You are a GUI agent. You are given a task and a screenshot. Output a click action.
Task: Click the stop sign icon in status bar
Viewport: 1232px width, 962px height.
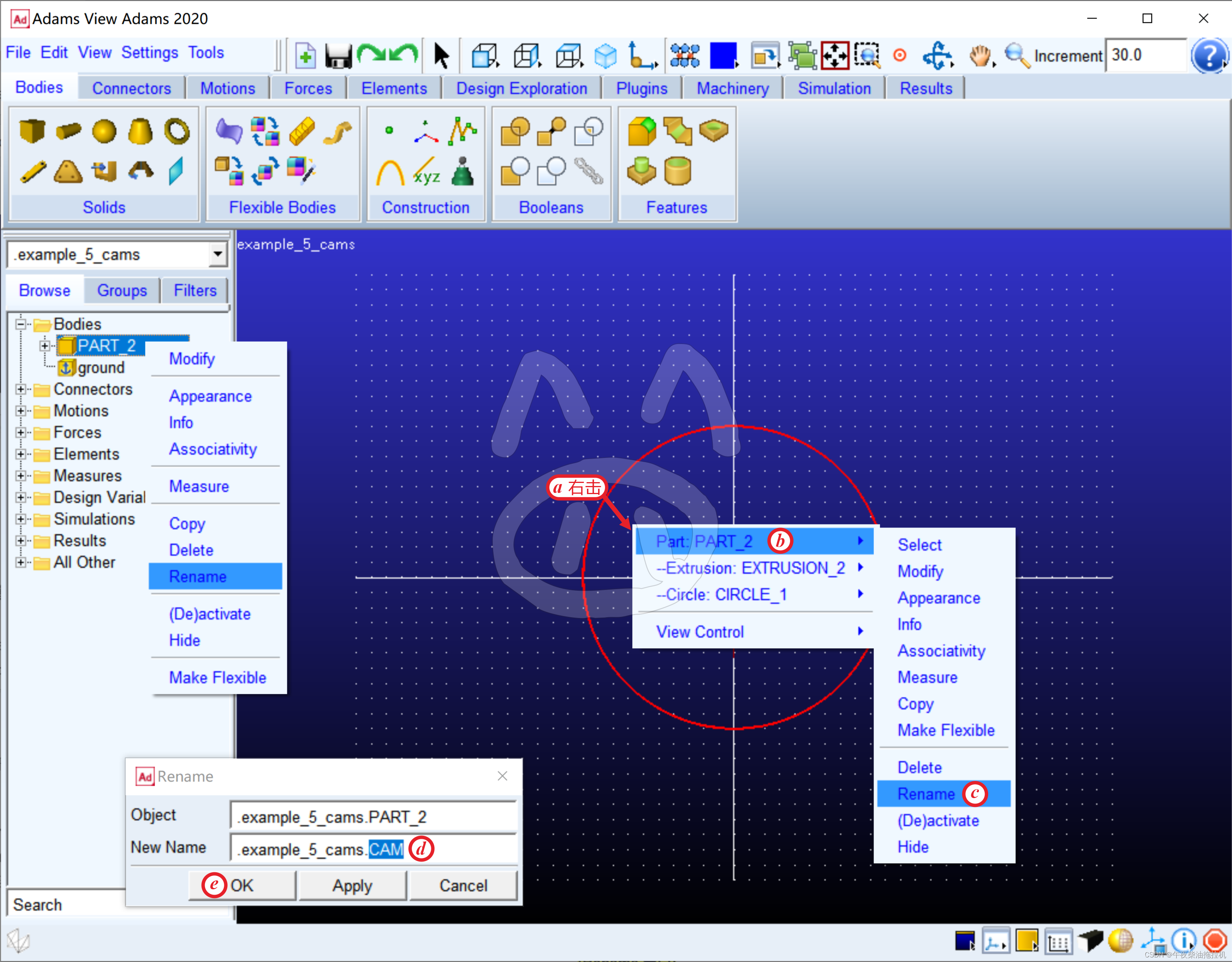point(1215,940)
